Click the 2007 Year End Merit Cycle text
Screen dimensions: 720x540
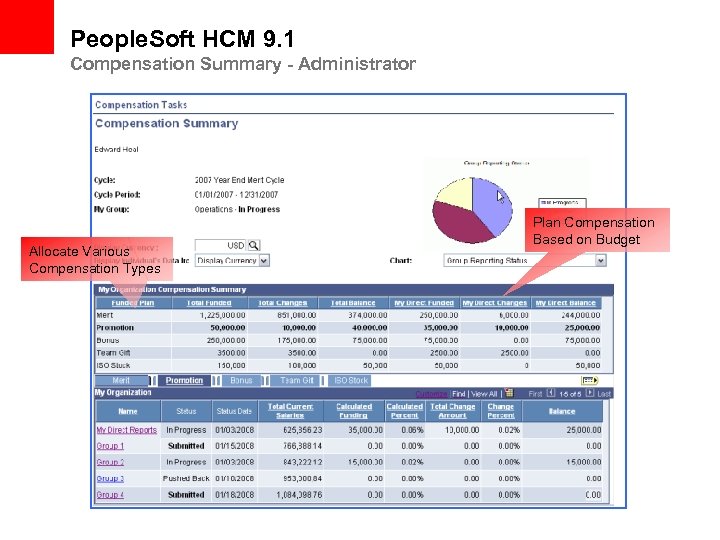coord(239,180)
